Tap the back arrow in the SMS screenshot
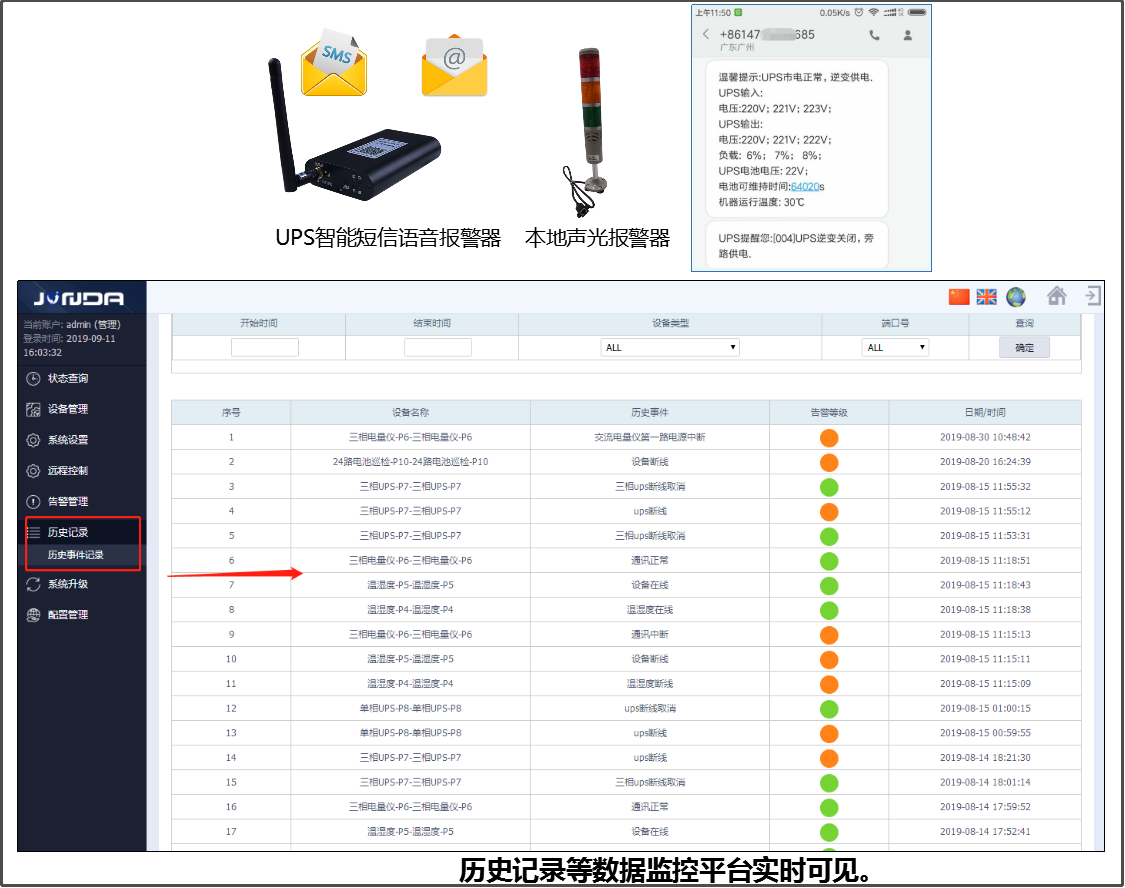 pyautogui.click(x=706, y=34)
